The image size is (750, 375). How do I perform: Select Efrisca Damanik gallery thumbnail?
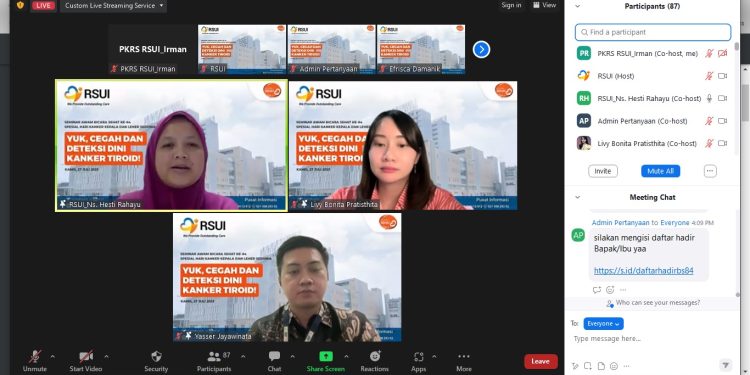click(x=421, y=49)
